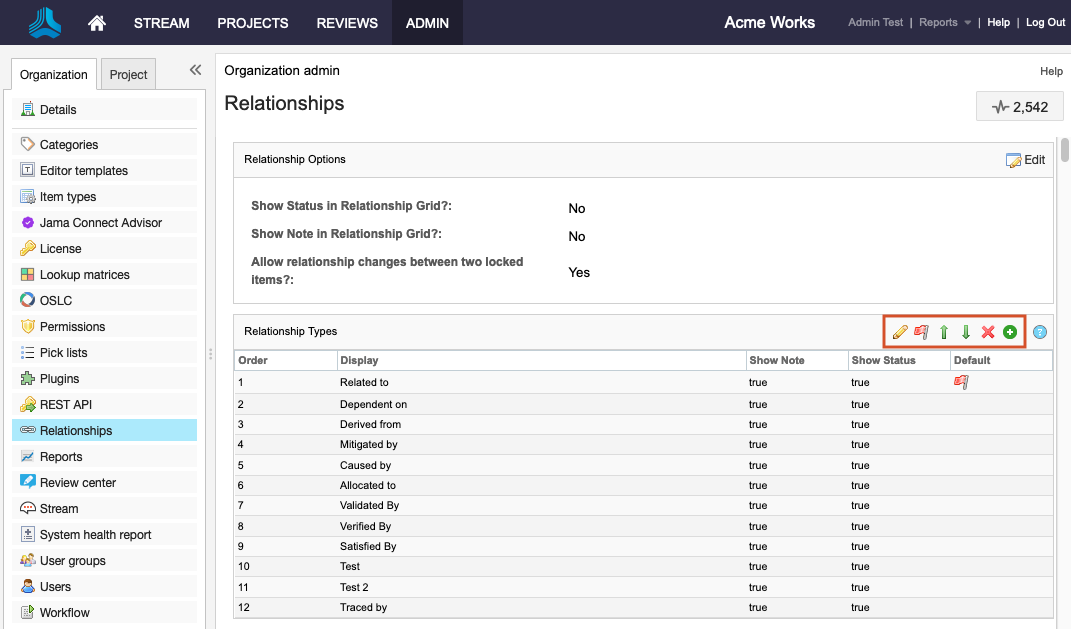
Task: Move relationship type up with green arrow
Action: pyautogui.click(x=944, y=332)
